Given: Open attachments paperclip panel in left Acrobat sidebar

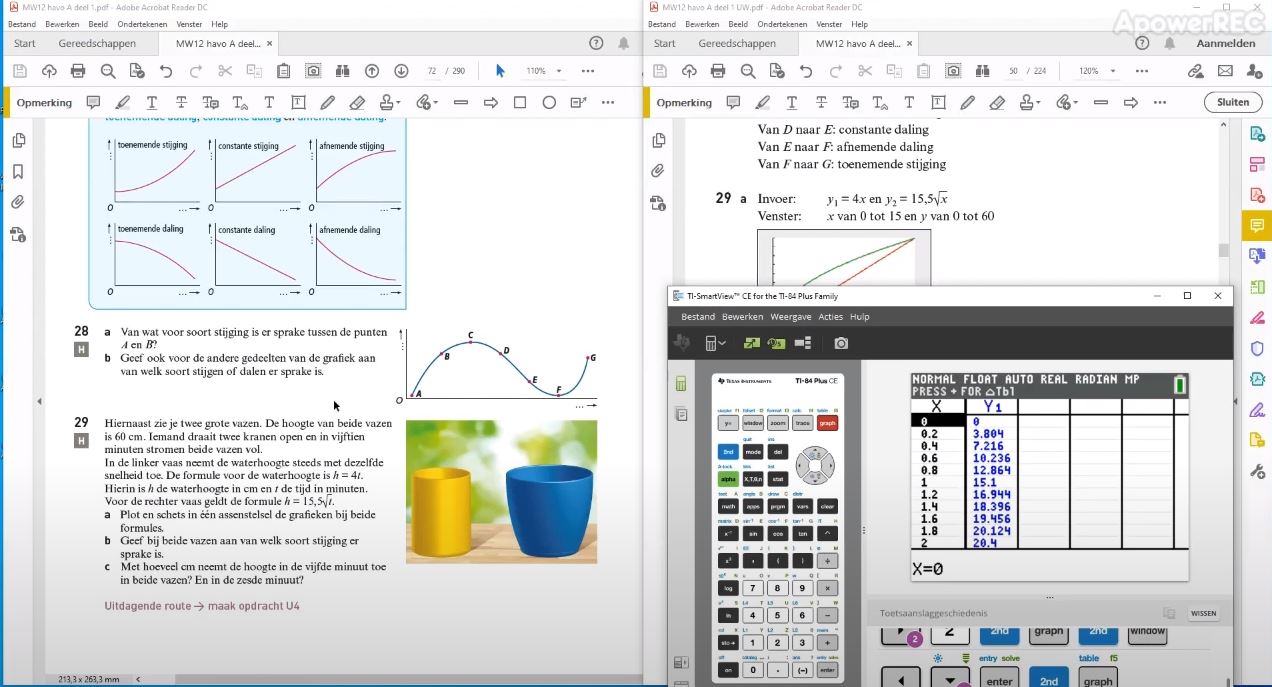Looking at the screenshot, I should [18, 202].
